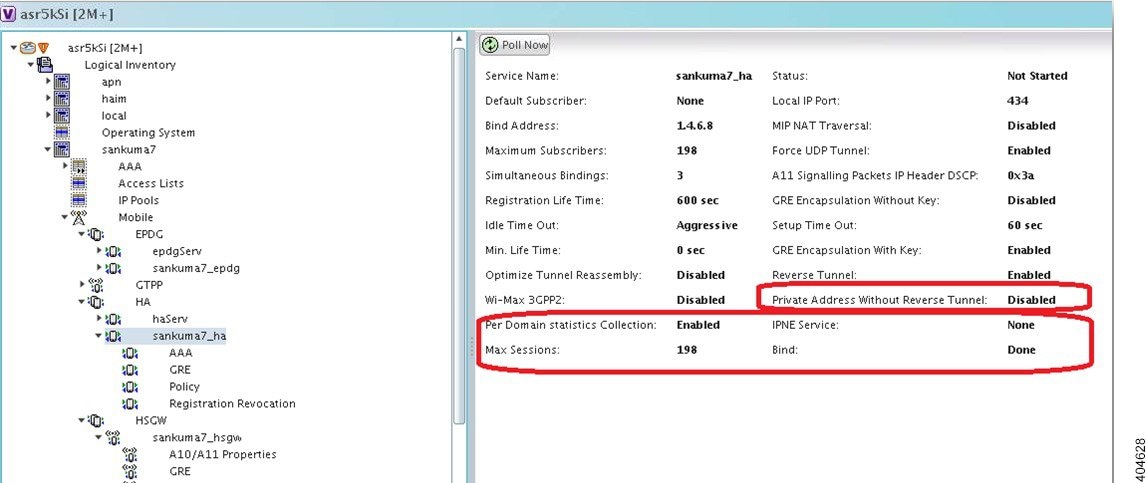Click the Service Name value sankuma7_ha
1146x483 pixels.
pos(714,76)
